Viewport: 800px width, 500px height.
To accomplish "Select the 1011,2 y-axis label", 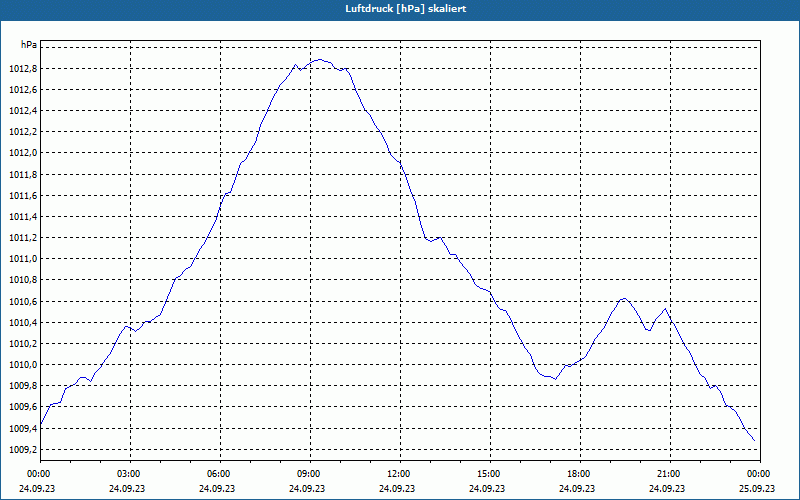I will pyautogui.click(x=23, y=238).
